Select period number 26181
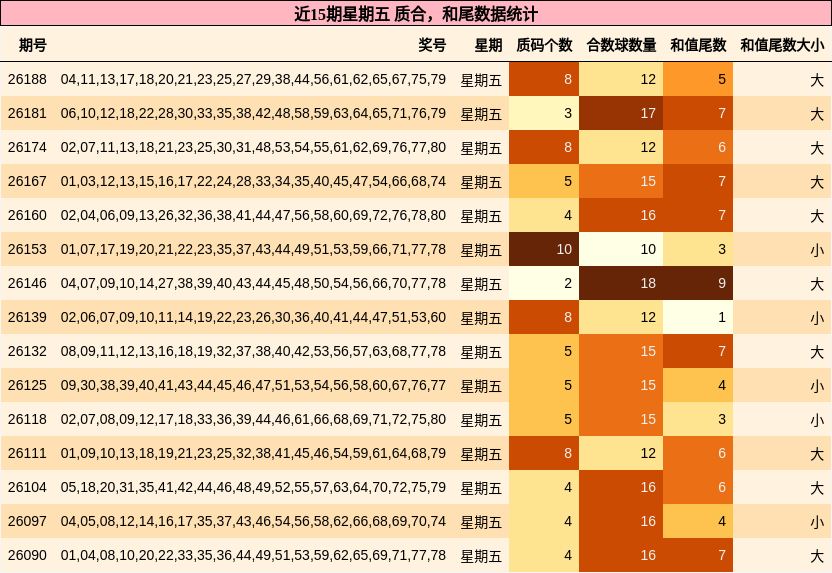Image resolution: width=832 pixels, height=573 pixels. tap(27, 114)
